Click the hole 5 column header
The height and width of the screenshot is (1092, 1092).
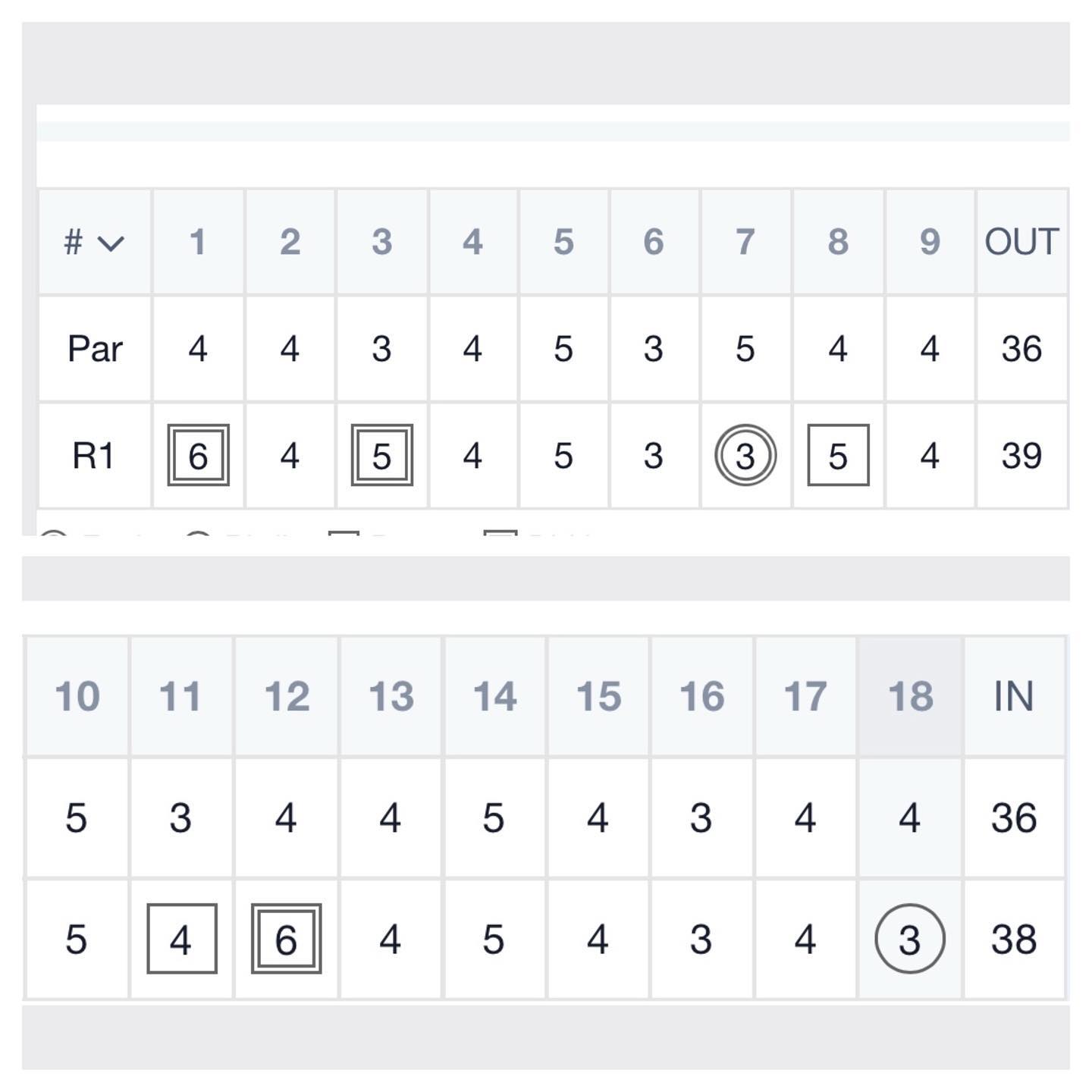coord(563,242)
